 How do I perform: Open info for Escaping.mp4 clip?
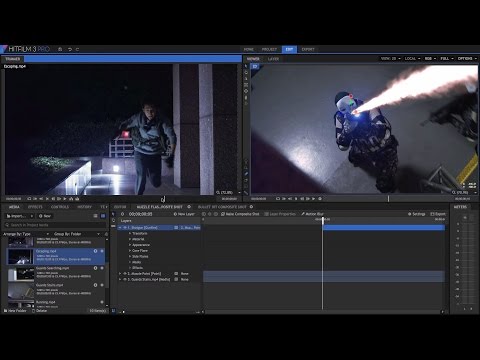click(95, 251)
